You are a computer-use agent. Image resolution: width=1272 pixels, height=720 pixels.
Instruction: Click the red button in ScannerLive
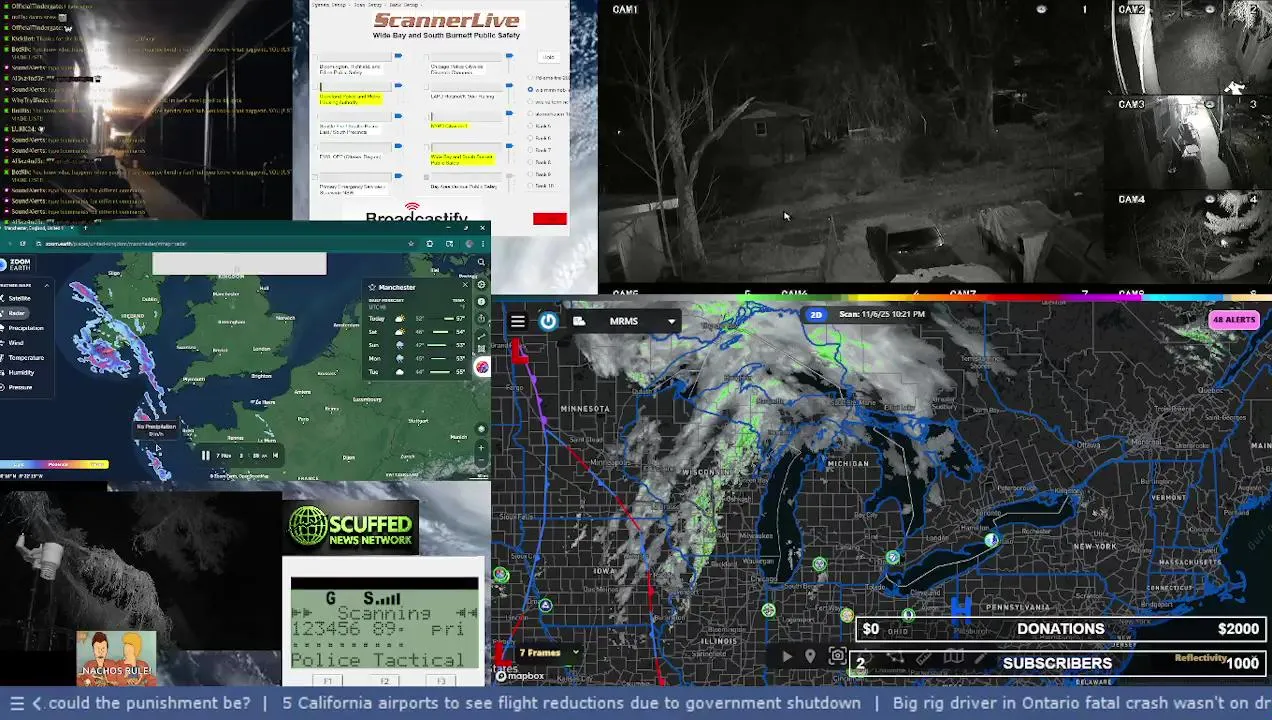(550, 219)
